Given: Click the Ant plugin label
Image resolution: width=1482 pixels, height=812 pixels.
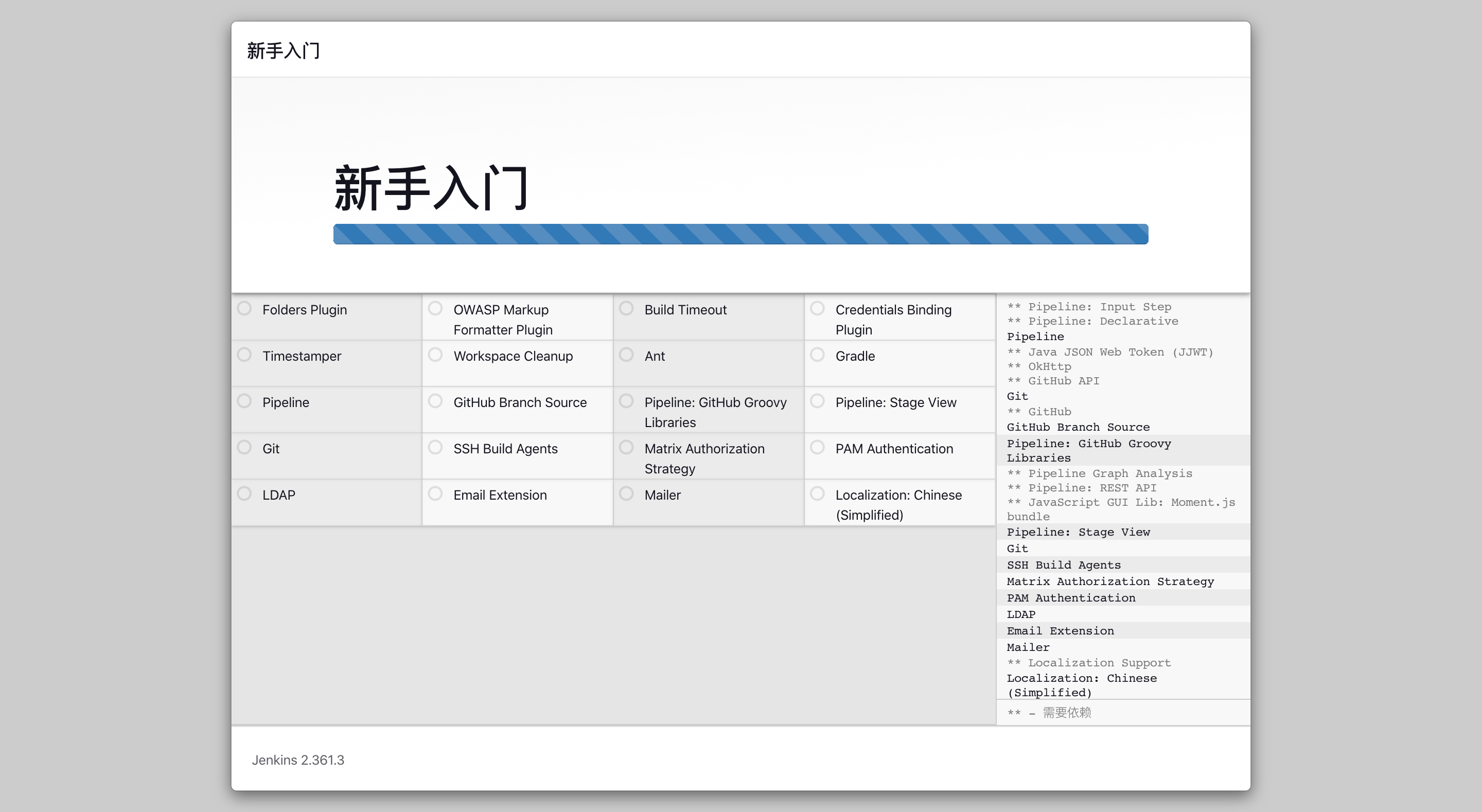Looking at the screenshot, I should (x=655, y=356).
